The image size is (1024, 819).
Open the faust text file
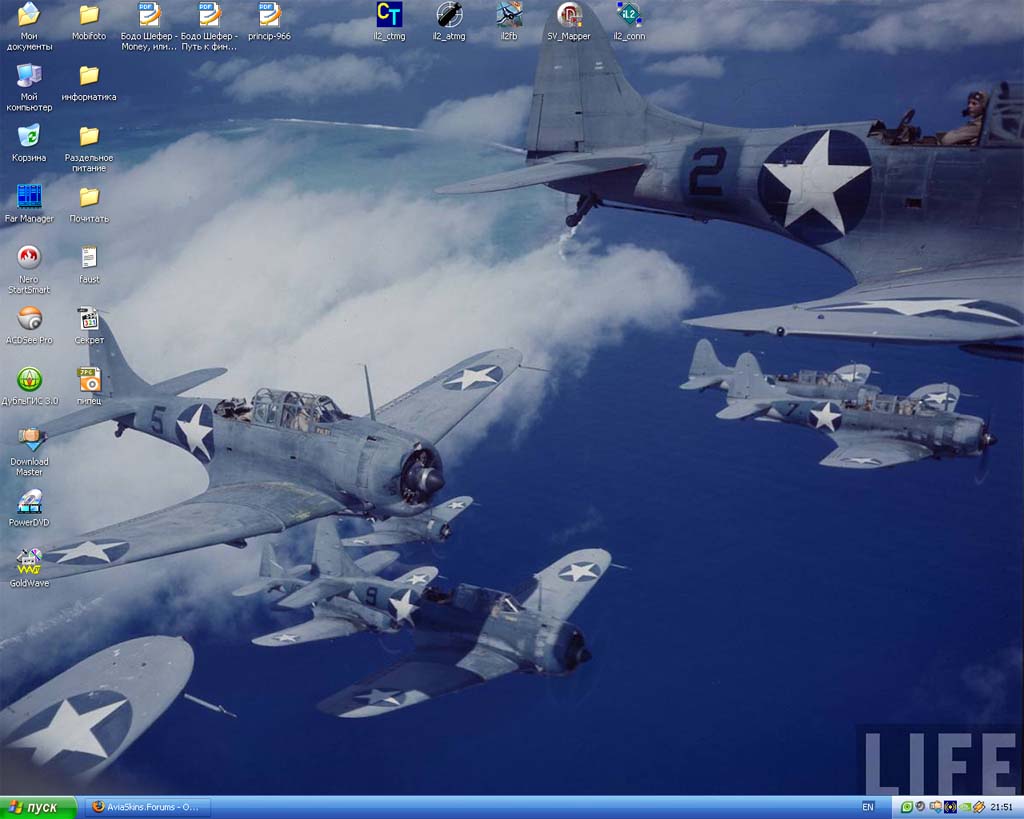tap(89, 258)
